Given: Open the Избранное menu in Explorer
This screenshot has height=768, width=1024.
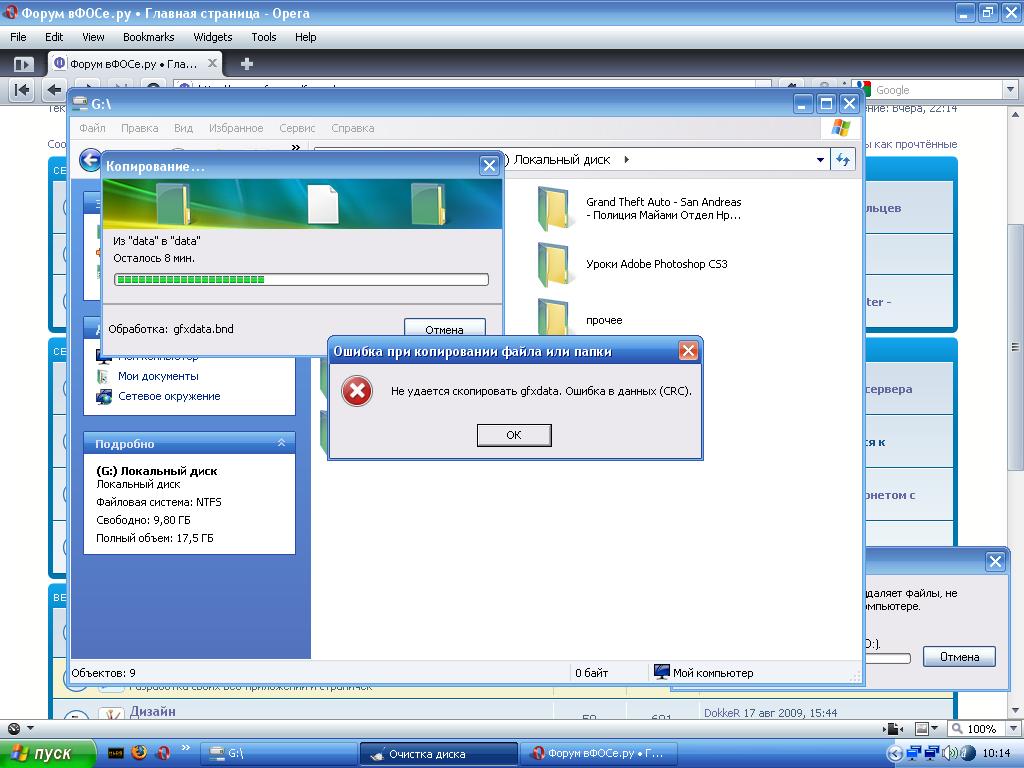Looking at the screenshot, I should (x=236, y=128).
